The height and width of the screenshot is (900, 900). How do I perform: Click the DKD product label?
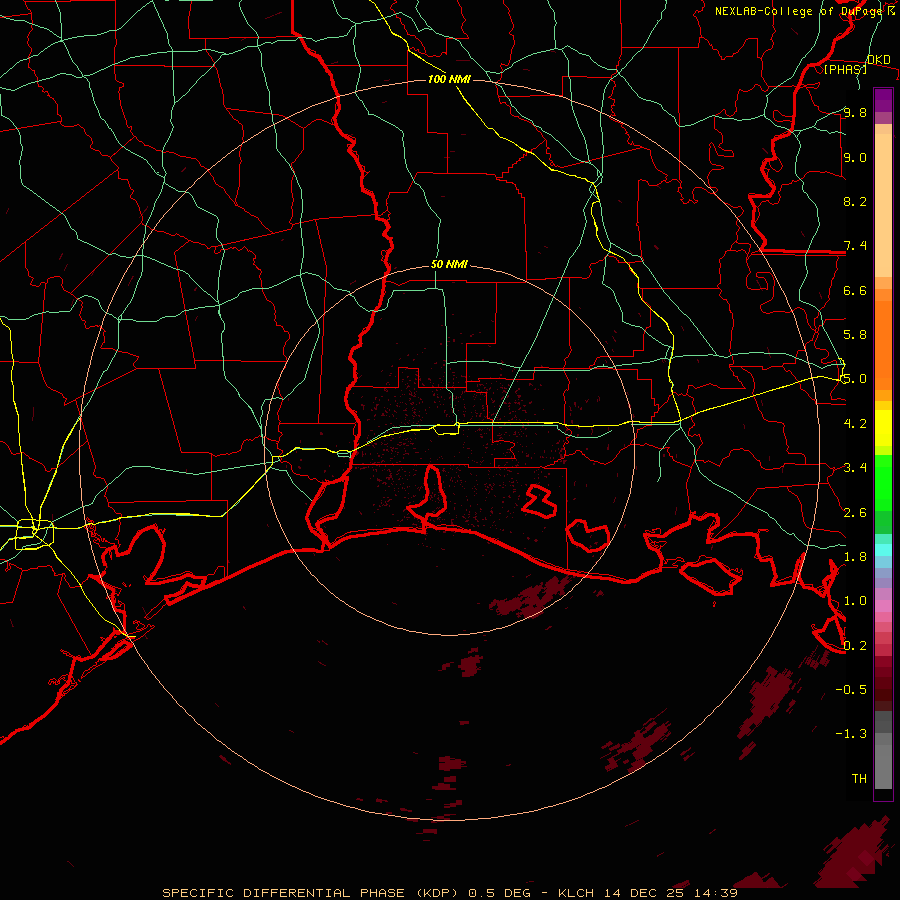(878, 60)
